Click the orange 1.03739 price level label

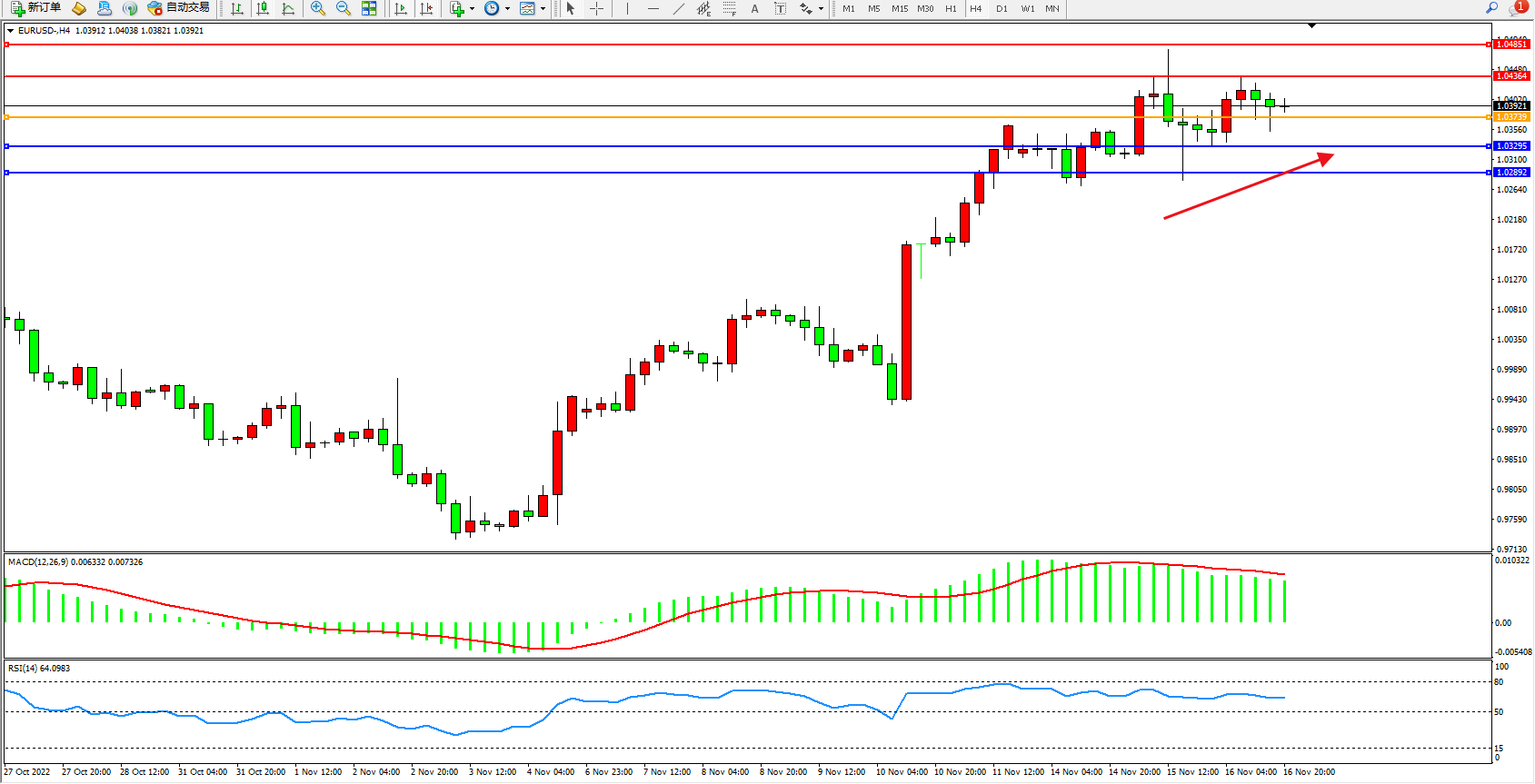pos(1511,117)
